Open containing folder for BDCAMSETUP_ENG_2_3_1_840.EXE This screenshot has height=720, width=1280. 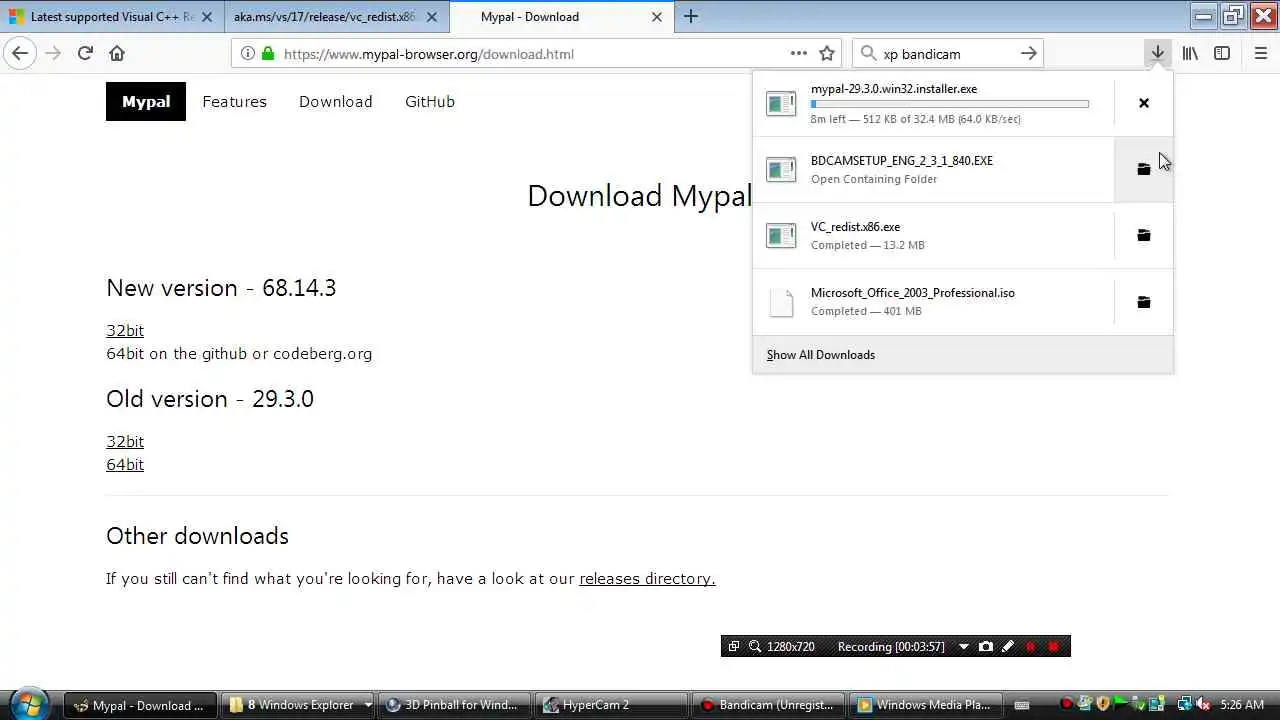click(x=1144, y=169)
